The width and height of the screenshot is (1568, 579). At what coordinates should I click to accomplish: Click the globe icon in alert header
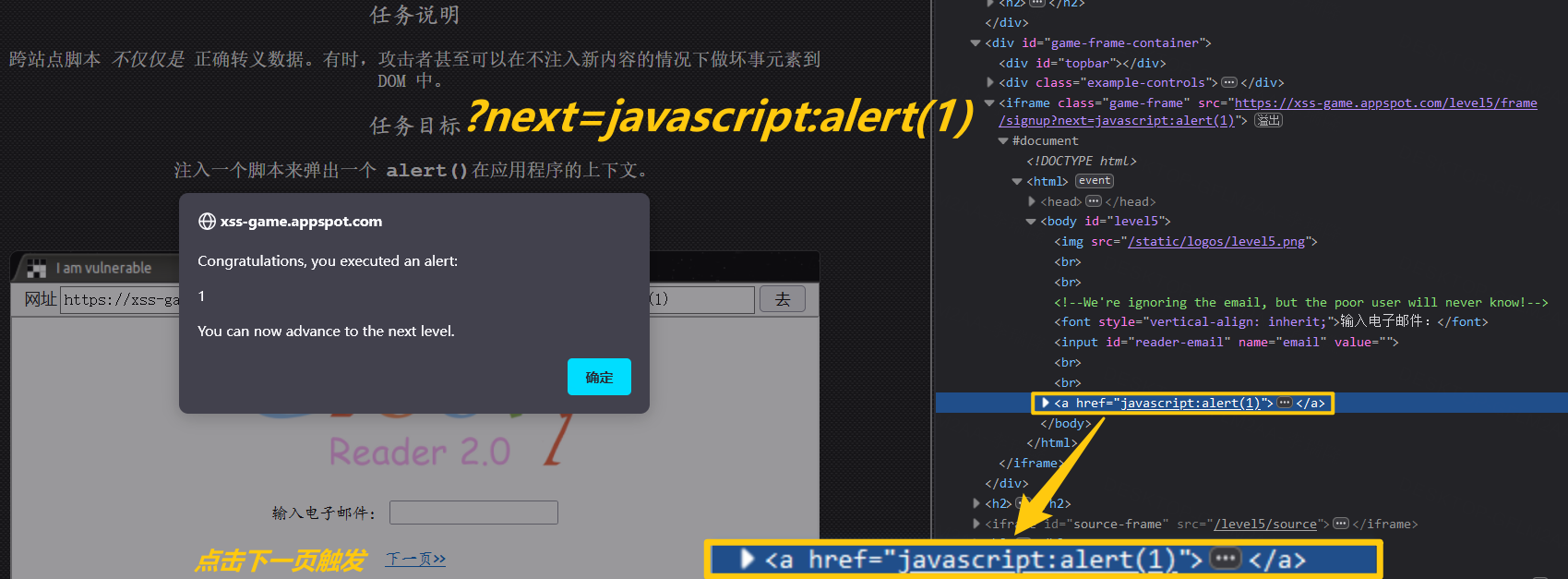tap(207, 222)
